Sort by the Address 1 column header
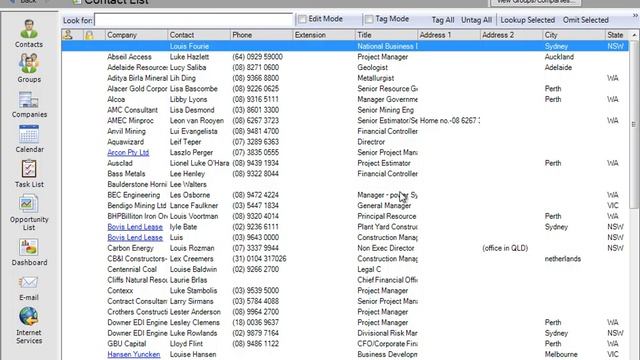The image size is (640, 360). pos(449,35)
